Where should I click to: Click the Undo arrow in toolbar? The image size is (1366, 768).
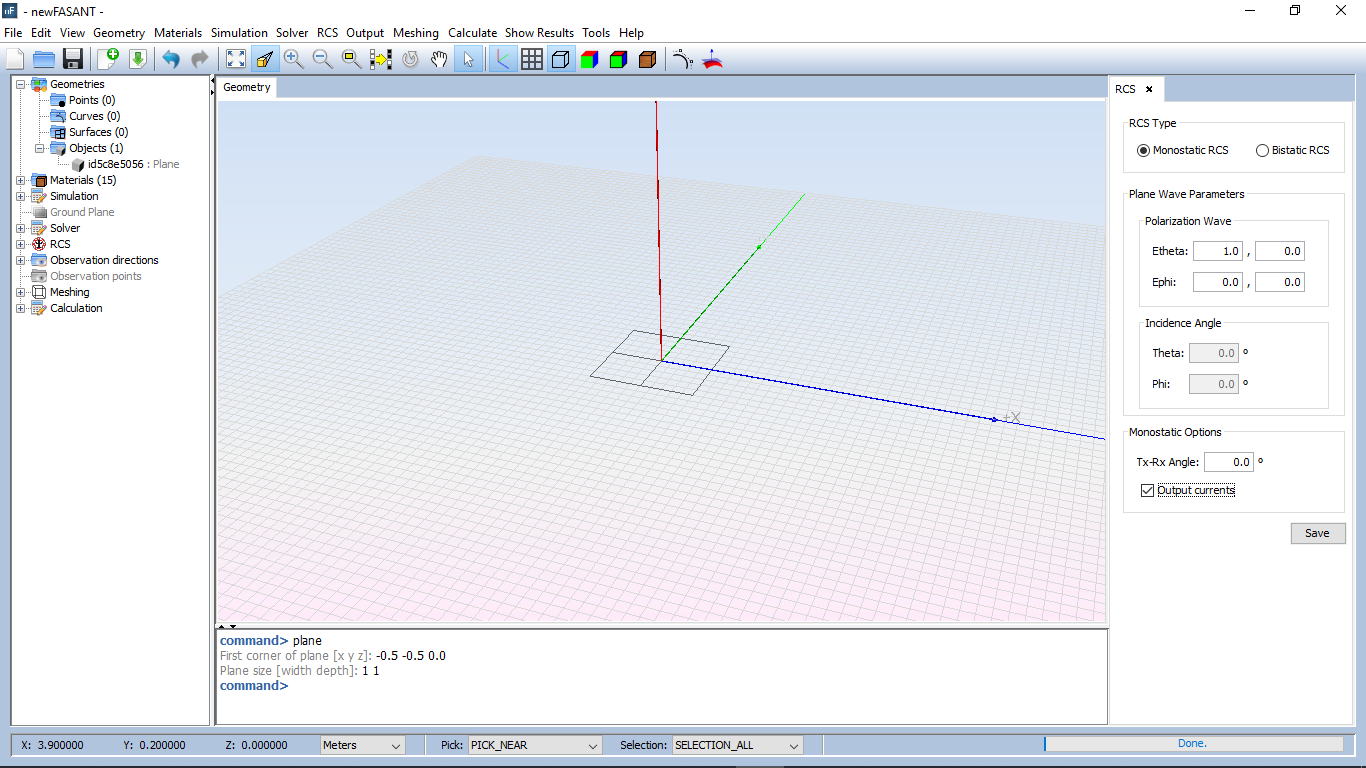[x=171, y=59]
